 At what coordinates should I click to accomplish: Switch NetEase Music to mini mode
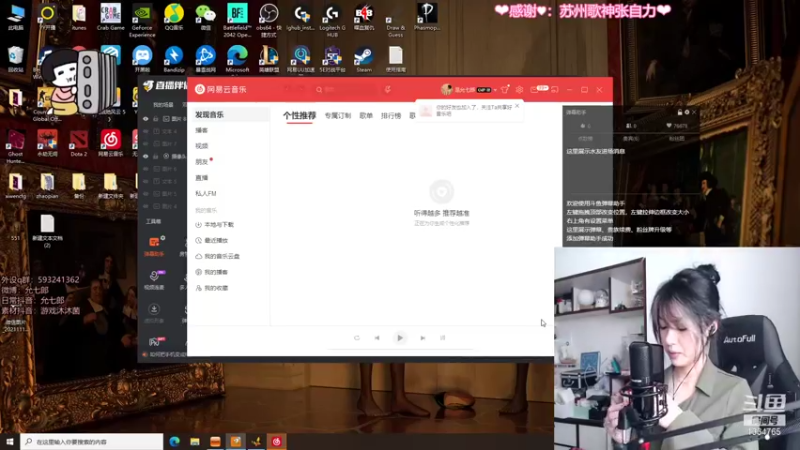click(x=555, y=89)
